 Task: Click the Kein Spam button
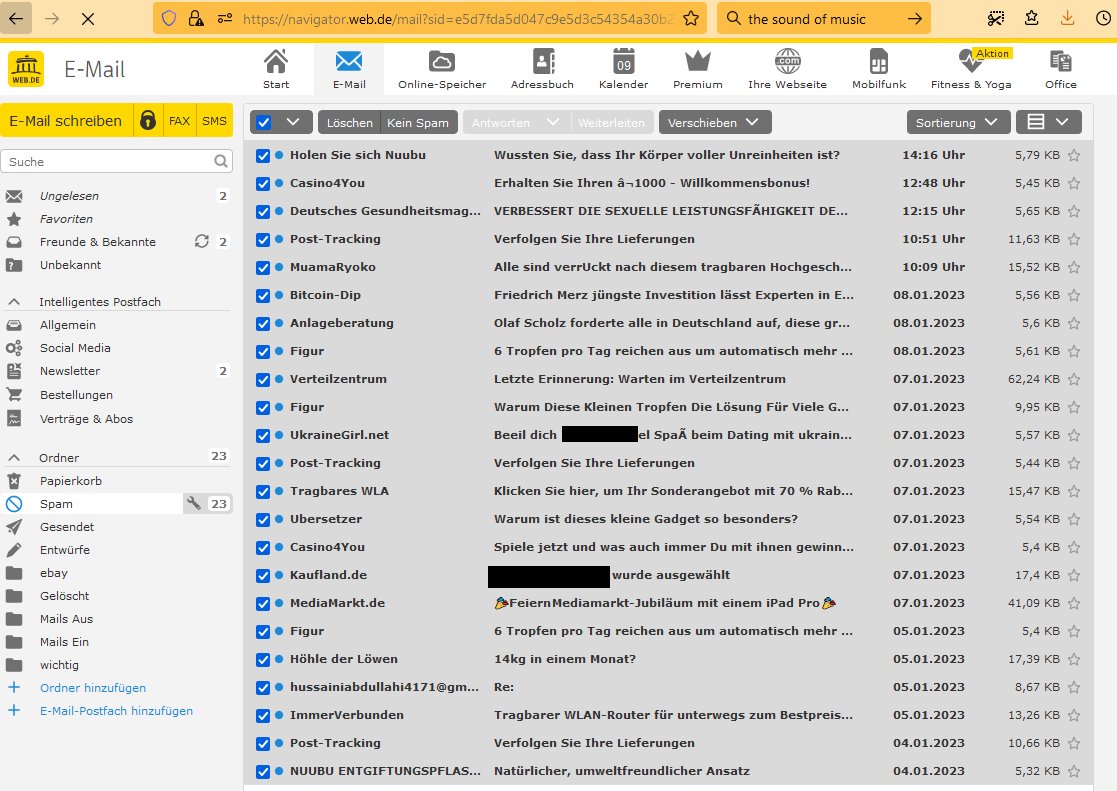pyautogui.click(x=417, y=122)
